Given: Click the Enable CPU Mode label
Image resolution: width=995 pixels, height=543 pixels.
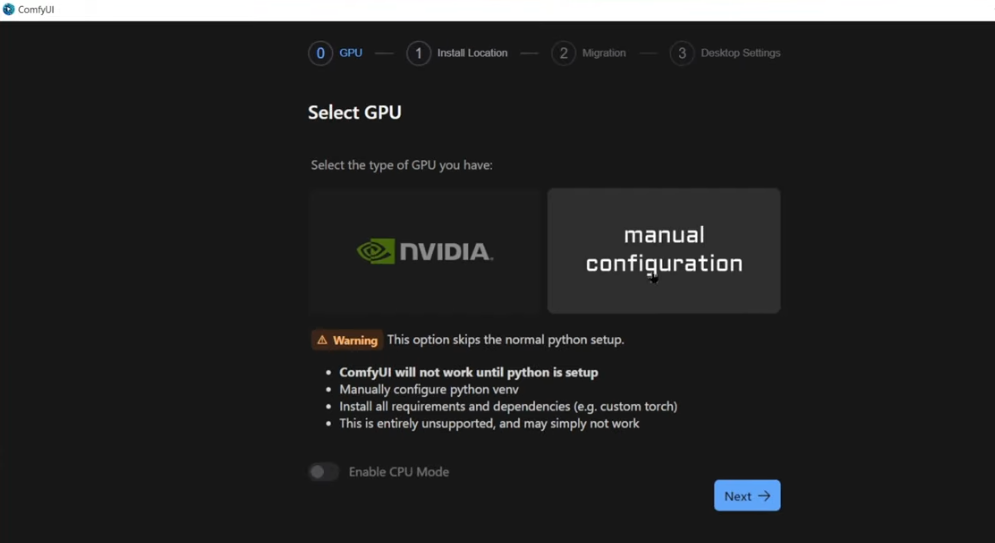Looking at the screenshot, I should point(399,472).
